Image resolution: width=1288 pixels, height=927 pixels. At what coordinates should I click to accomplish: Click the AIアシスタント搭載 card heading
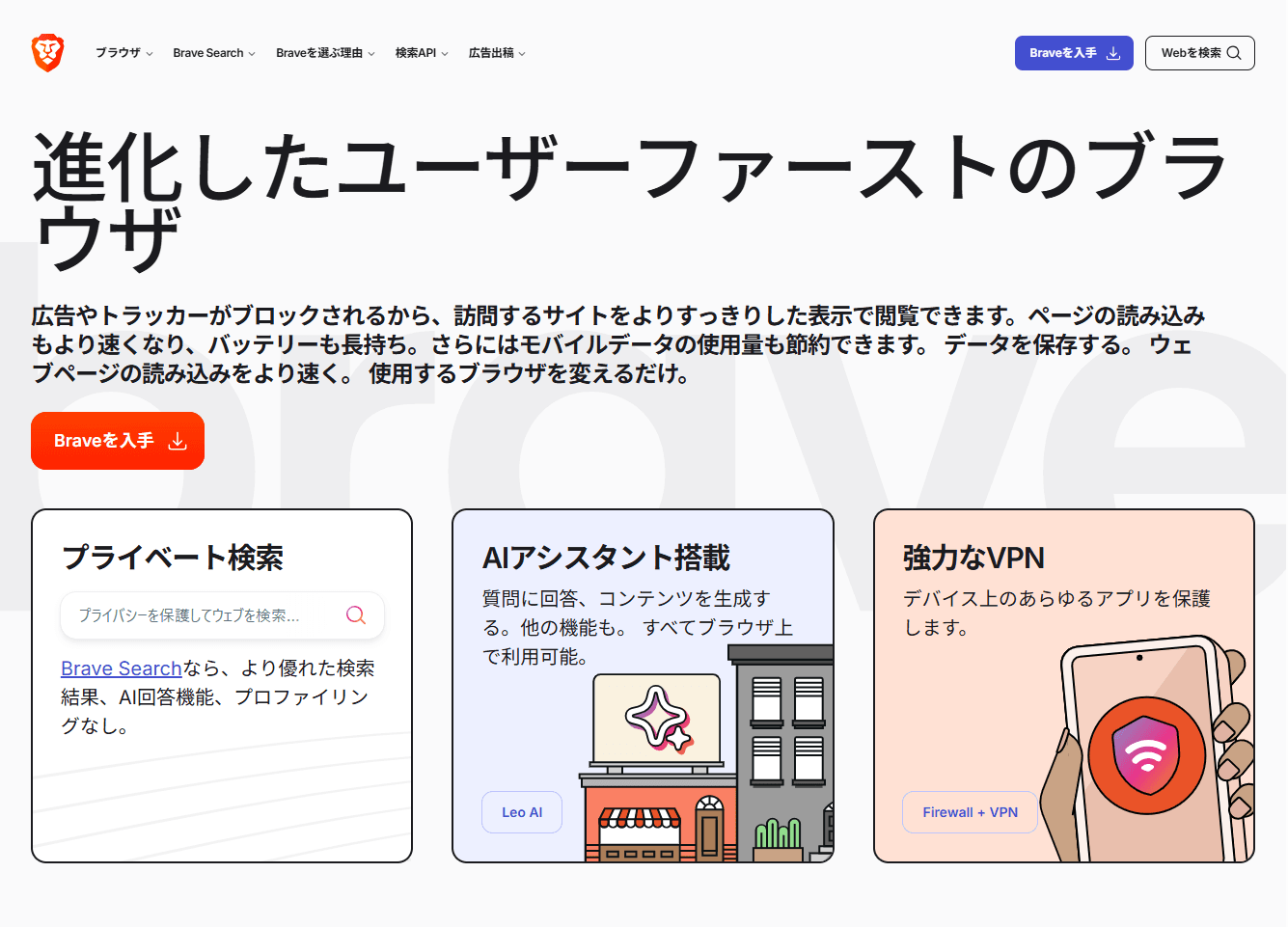(x=606, y=558)
